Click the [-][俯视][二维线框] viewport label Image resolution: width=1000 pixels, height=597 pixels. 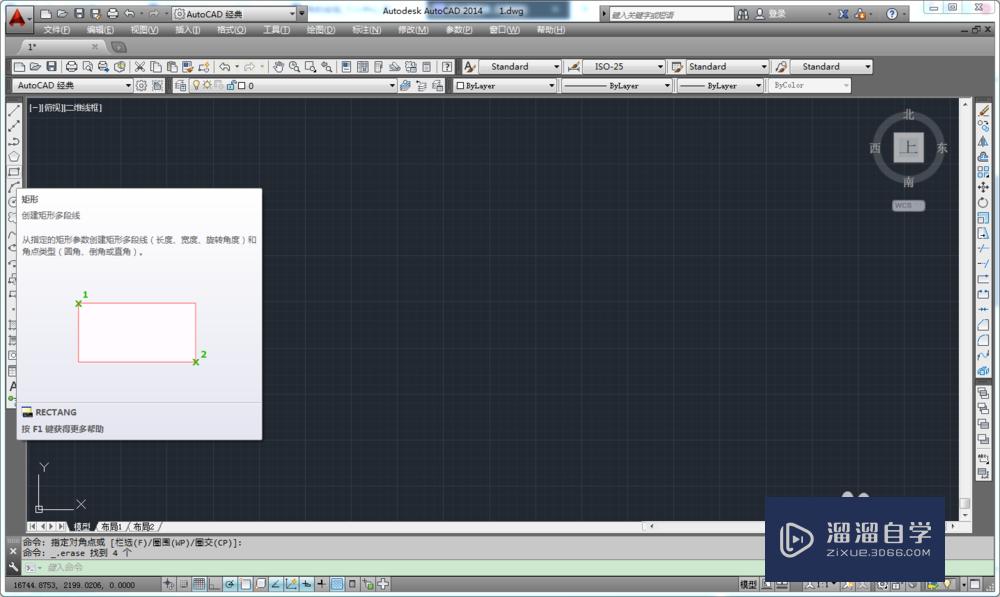[66, 108]
